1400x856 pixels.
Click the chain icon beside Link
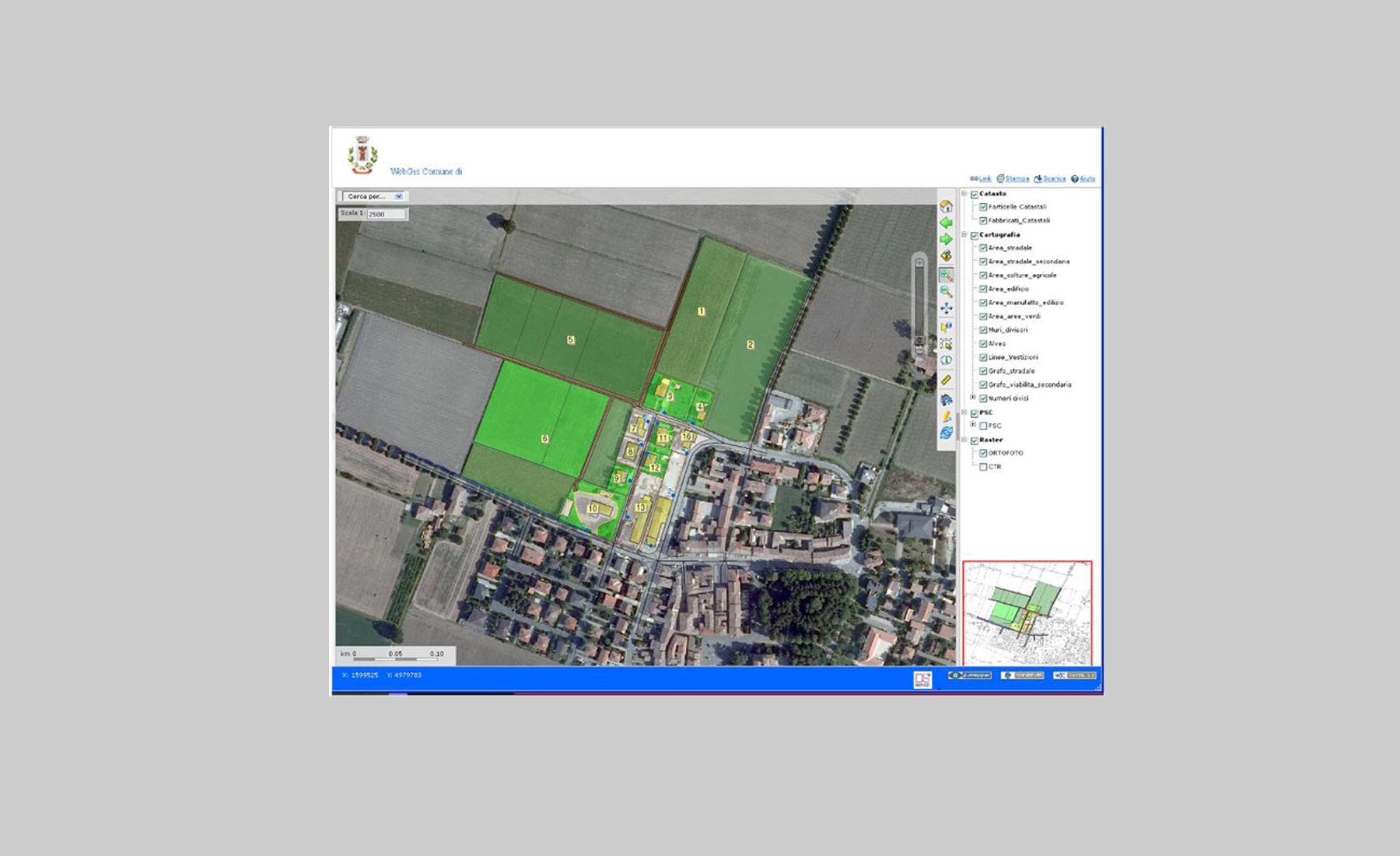point(973,179)
